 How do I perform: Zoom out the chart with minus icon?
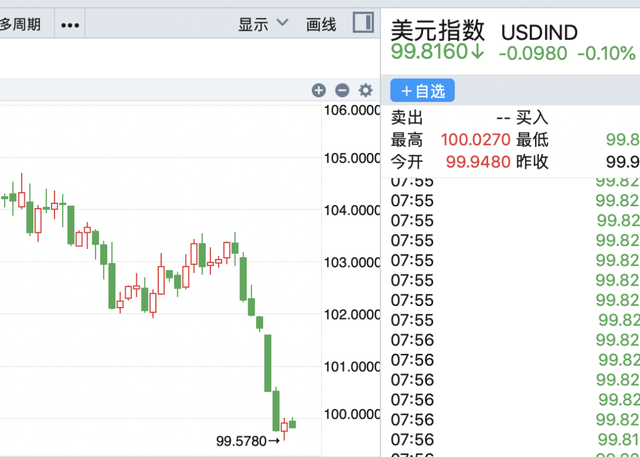(x=342, y=90)
